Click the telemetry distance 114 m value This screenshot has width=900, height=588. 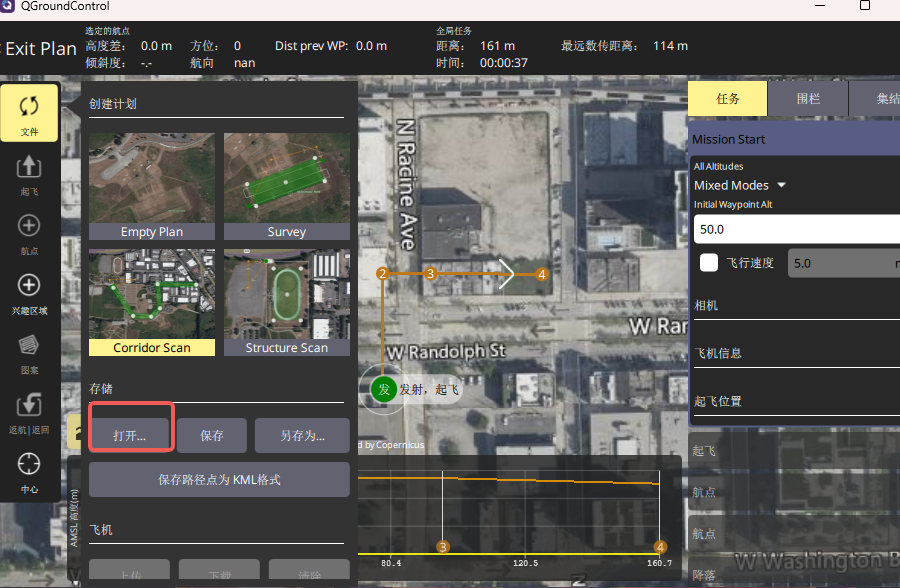coord(670,46)
